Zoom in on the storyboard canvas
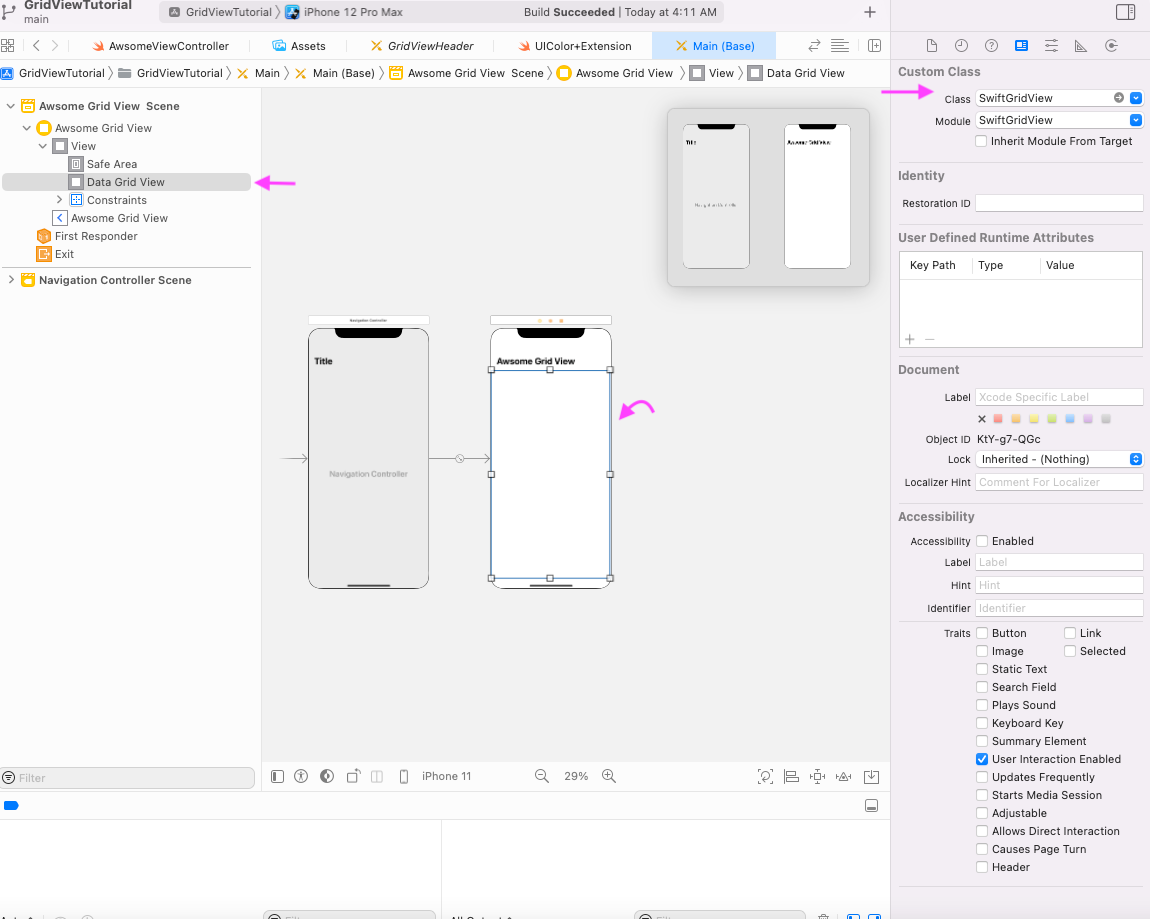The width and height of the screenshot is (1150, 919). click(608, 776)
